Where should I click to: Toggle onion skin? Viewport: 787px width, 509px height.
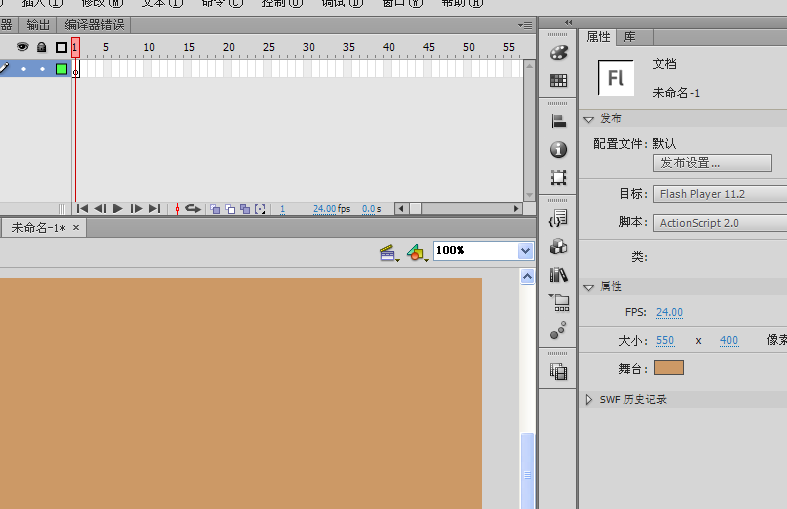[215, 209]
